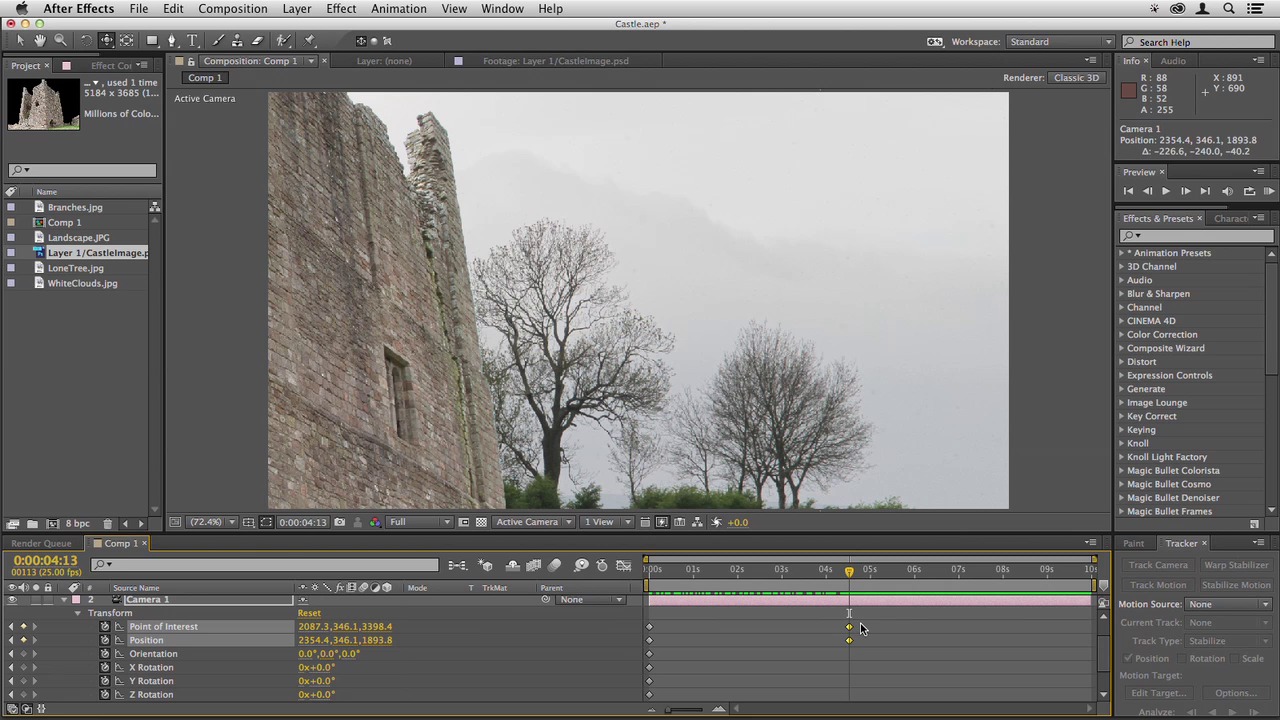Play the preview

[1166, 191]
